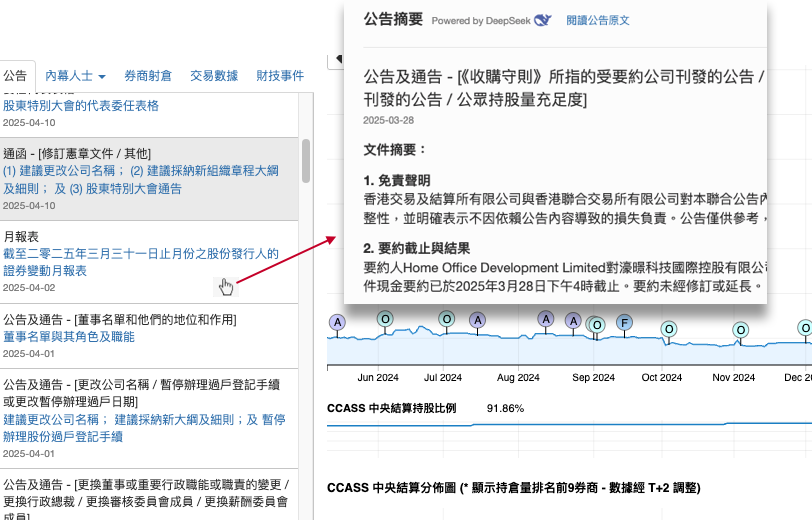Viewport: 812px width, 529px height.
Task: Click the O marker above Nov 2024
Action: 740,329
